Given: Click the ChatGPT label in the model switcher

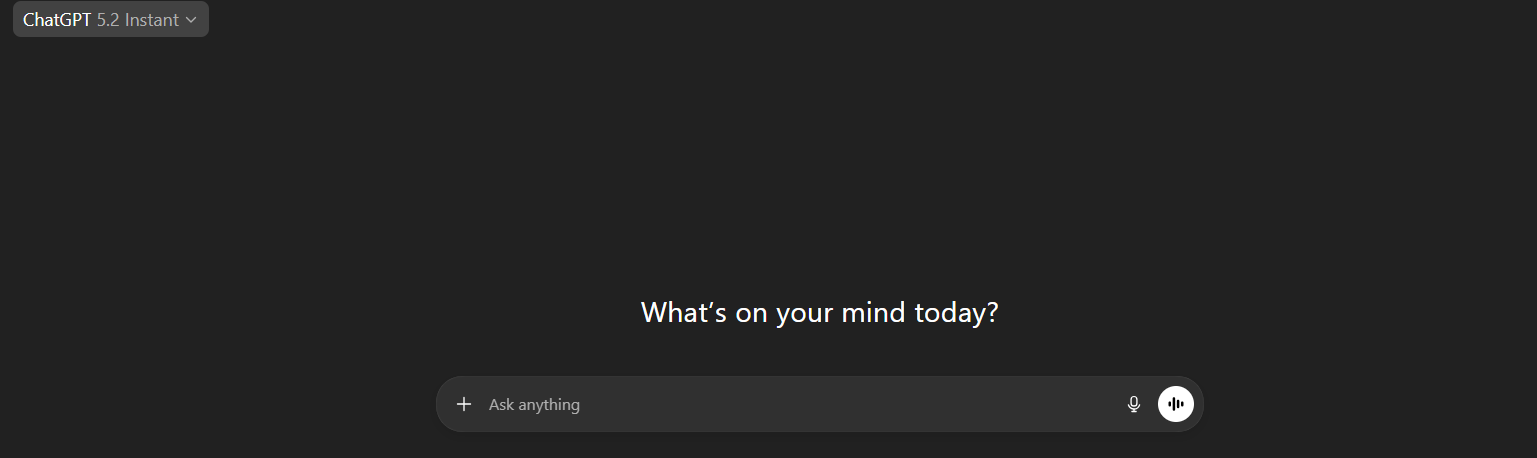Looking at the screenshot, I should coord(57,20).
